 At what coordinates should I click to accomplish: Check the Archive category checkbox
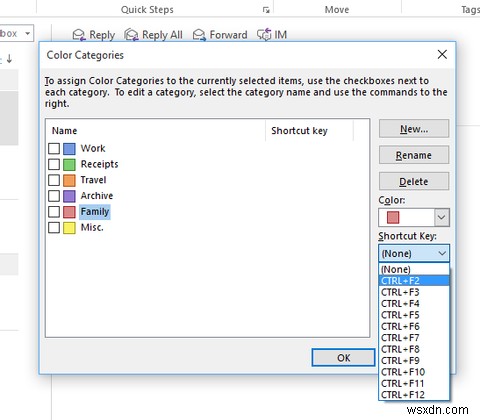(x=54, y=196)
